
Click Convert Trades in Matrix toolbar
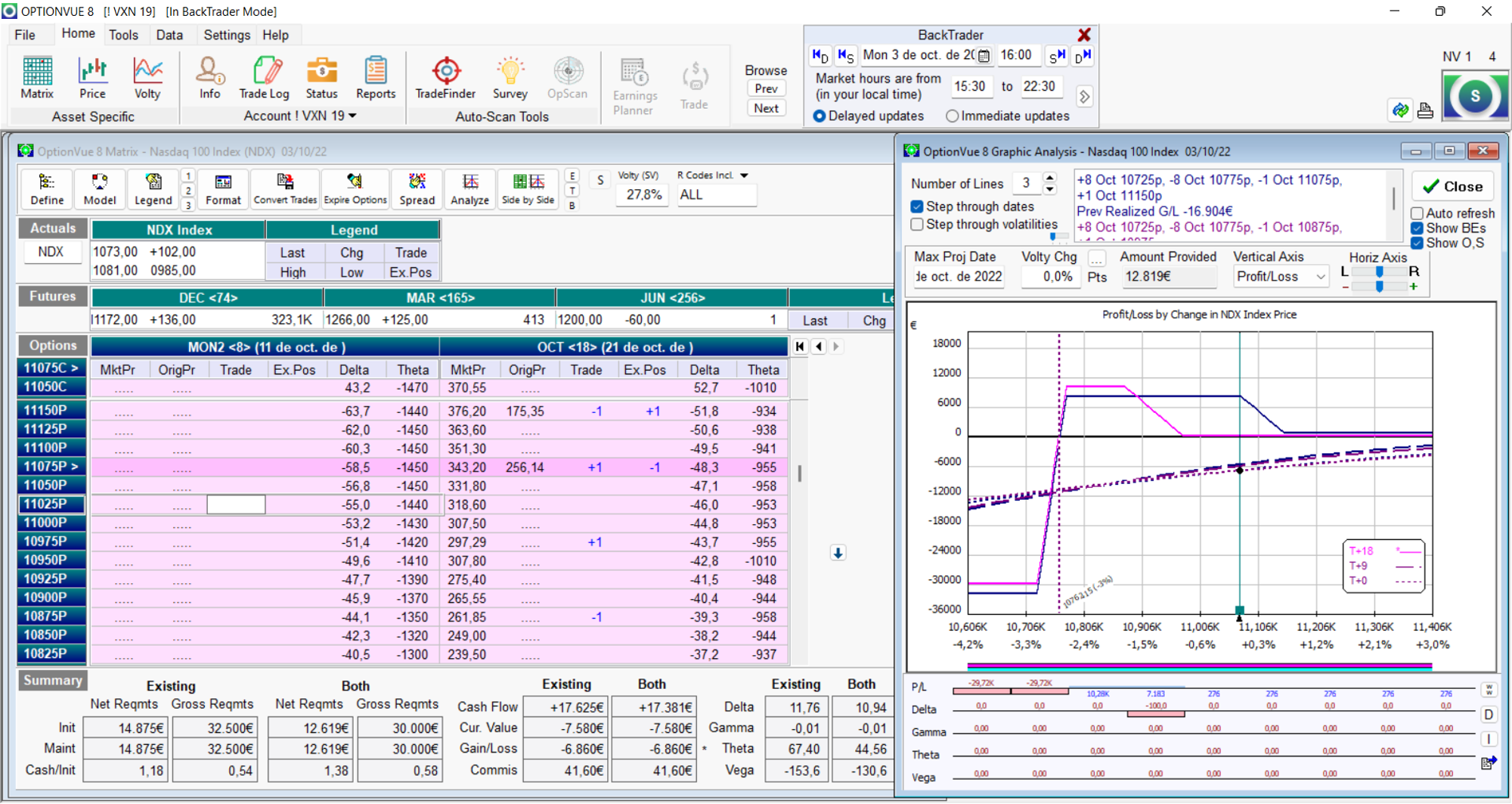[x=285, y=189]
